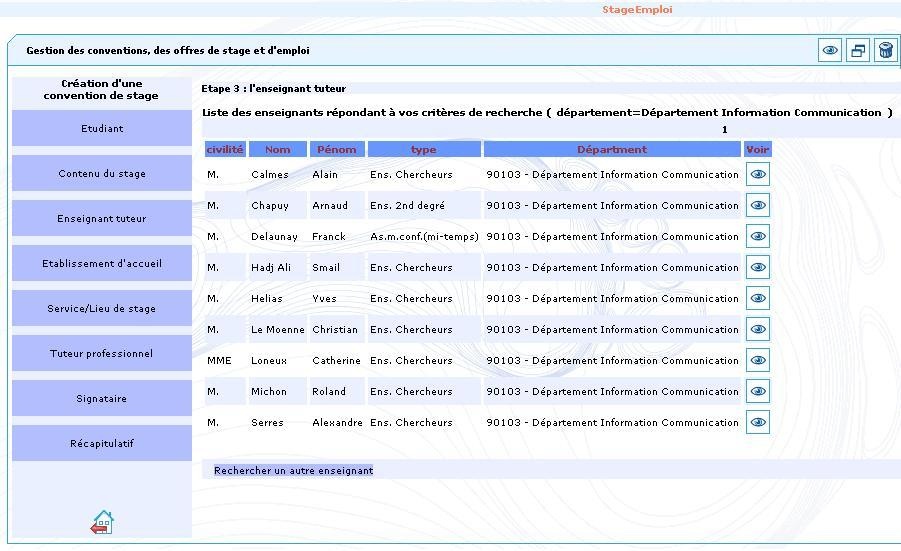Click Rechercher un autre enseignant link
901x551 pixels.
(x=293, y=470)
